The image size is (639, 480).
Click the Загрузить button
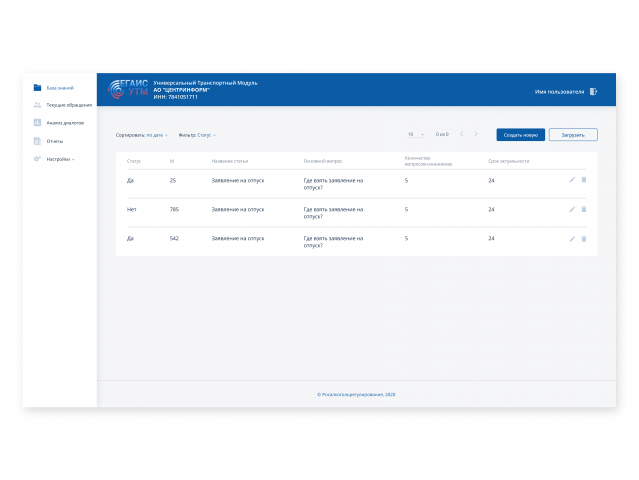573,135
